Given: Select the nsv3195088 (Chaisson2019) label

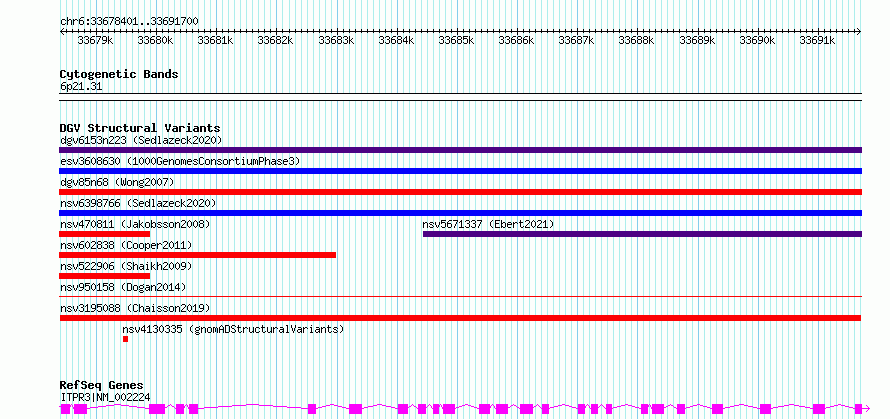Looking at the screenshot, I should [x=135, y=308].
